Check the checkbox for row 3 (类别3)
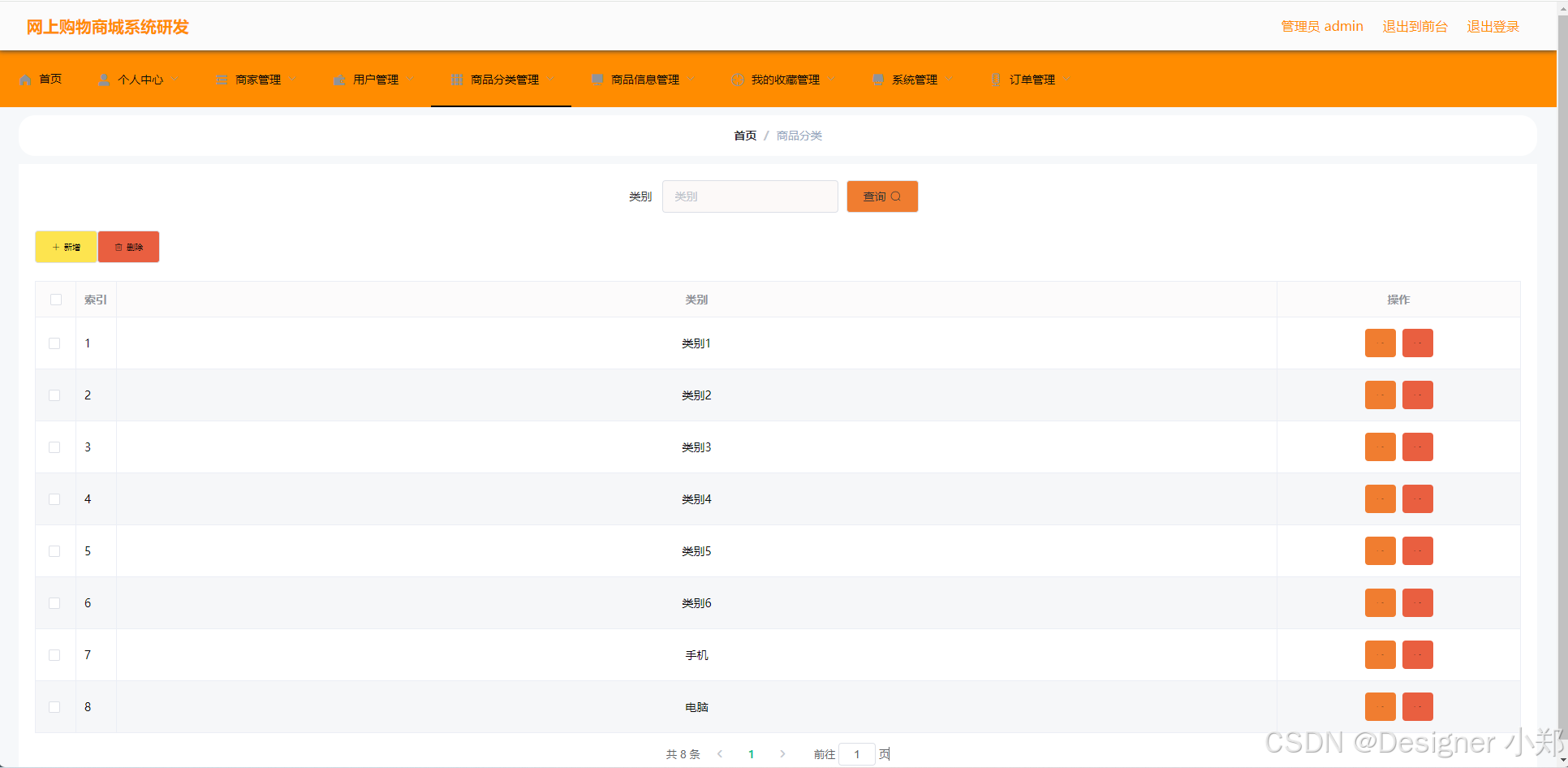 click(54, 447)
